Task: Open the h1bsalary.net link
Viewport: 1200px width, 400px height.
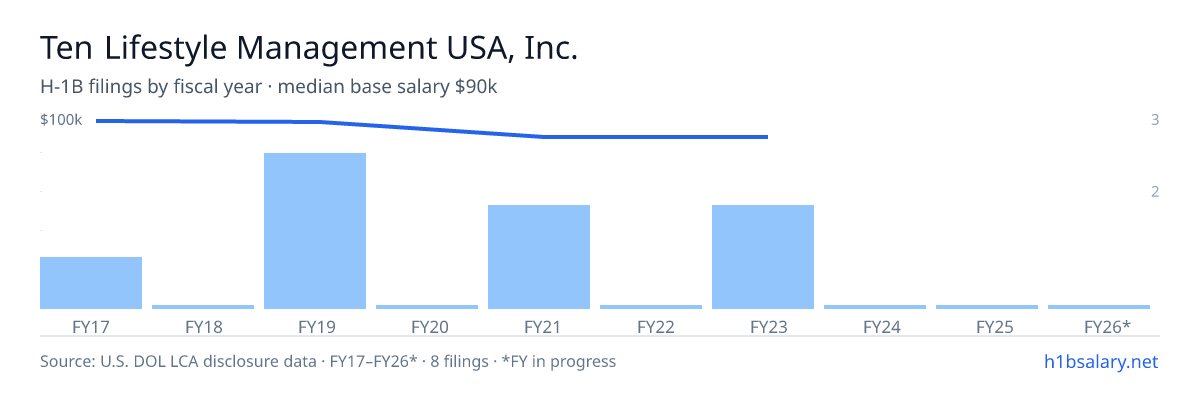Action: point(1100,361)
